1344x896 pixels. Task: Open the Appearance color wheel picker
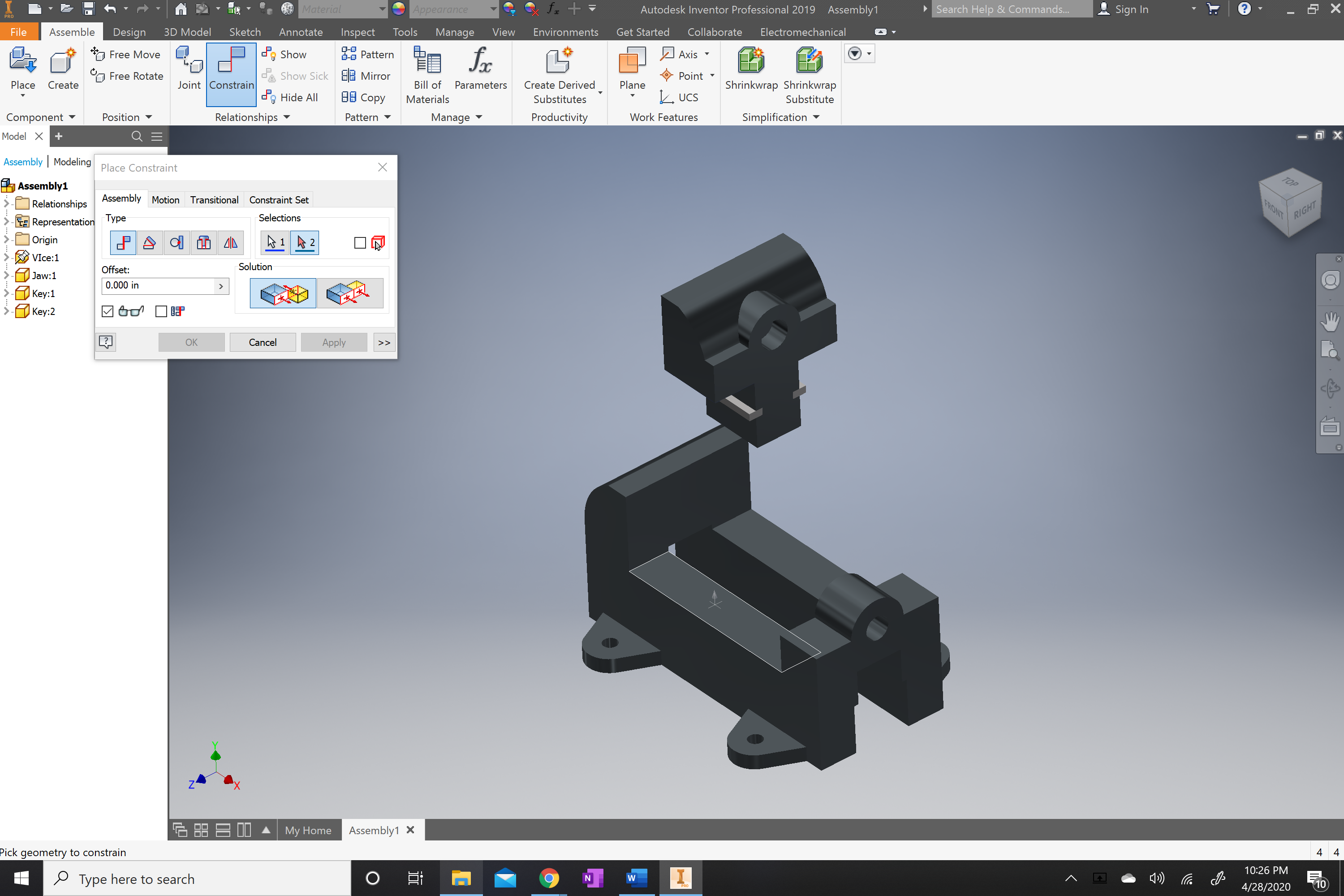click(398, 9)
